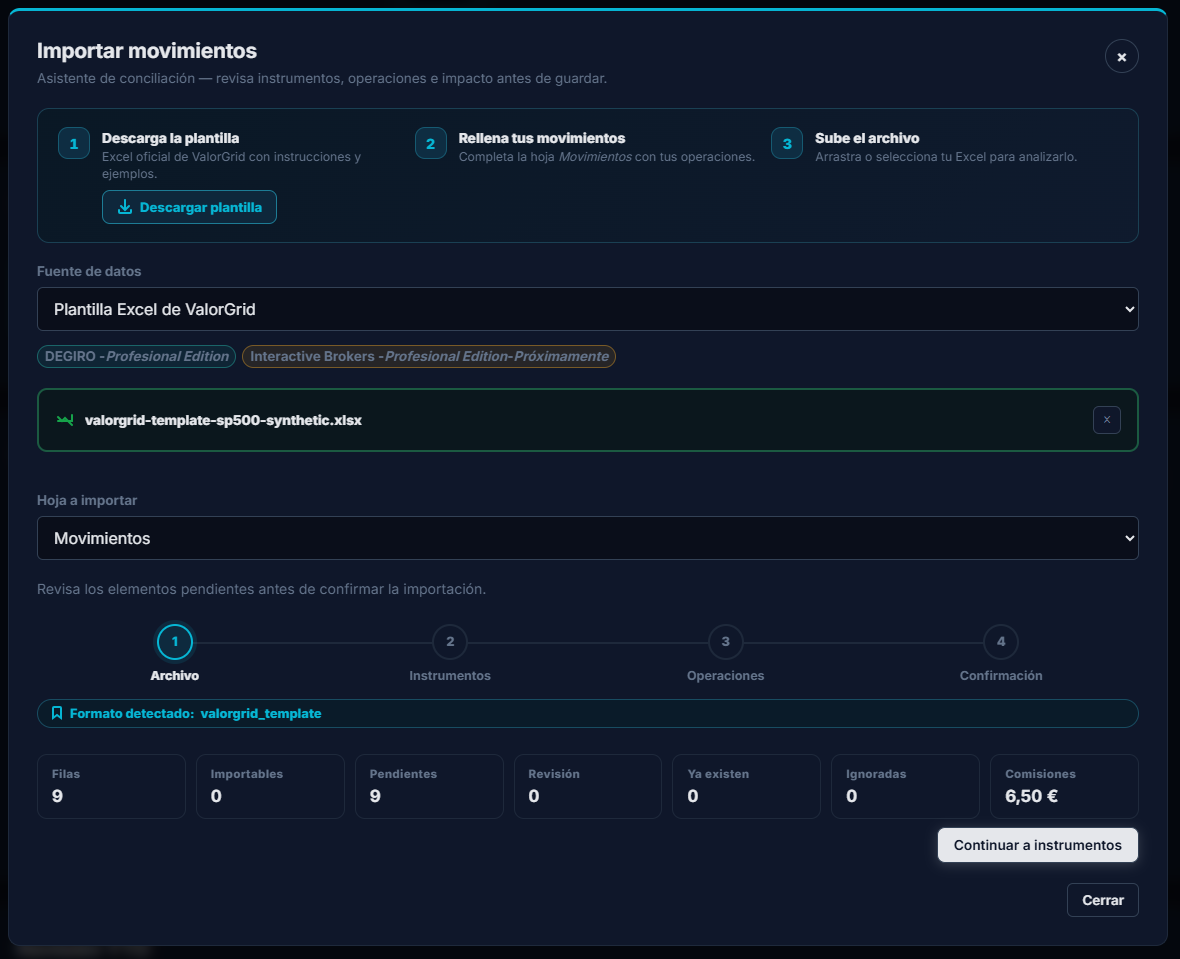Click the Descarga la plantilla heading
1180x959 pixels.
[x=170, y=139]
